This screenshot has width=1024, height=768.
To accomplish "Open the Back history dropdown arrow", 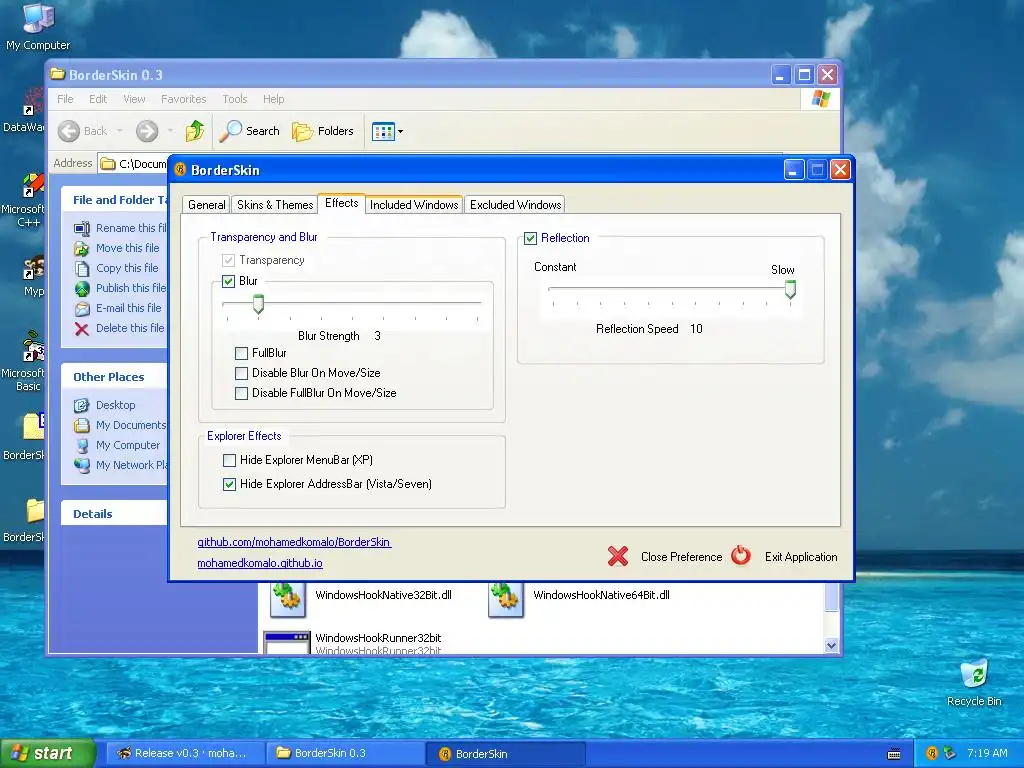I will click(120, 131).
